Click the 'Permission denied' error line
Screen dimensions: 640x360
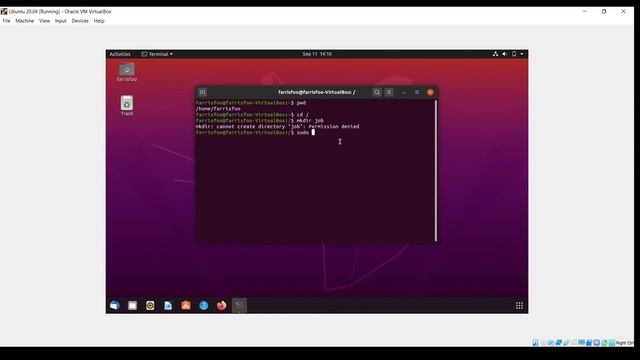click(277, 127)
